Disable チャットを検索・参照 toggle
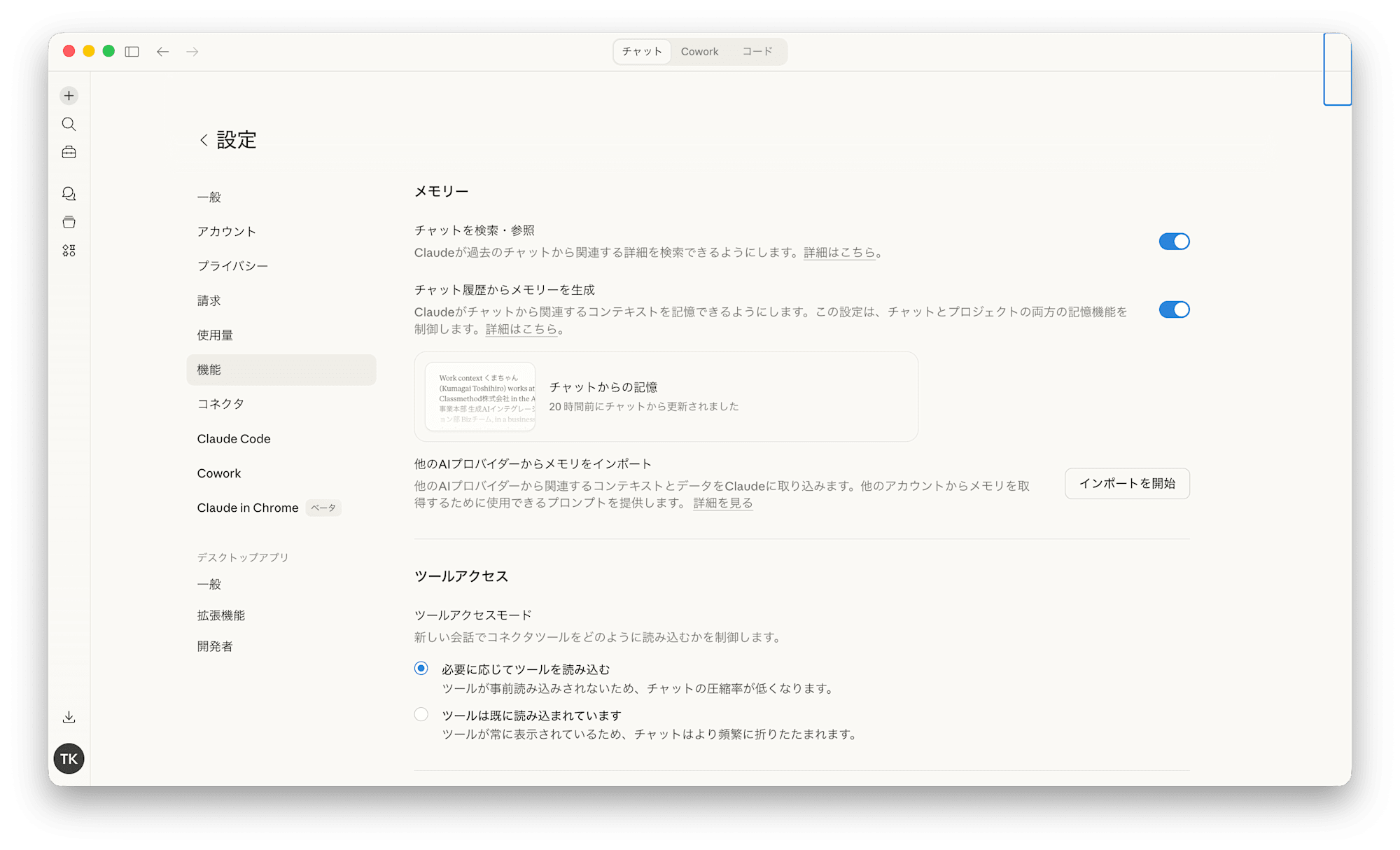This screenshot has width=1400, height=850. pos(1173,241)
